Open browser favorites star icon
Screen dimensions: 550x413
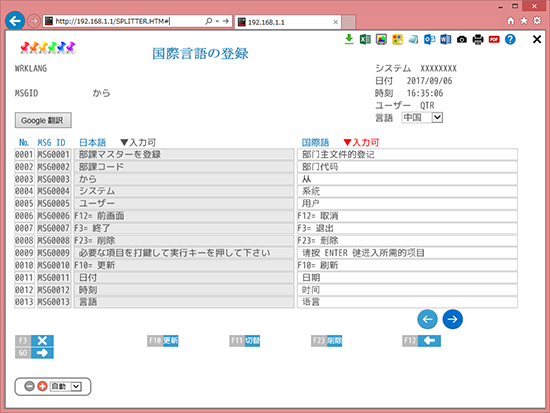pyautogui.click(x=524, y=21)
